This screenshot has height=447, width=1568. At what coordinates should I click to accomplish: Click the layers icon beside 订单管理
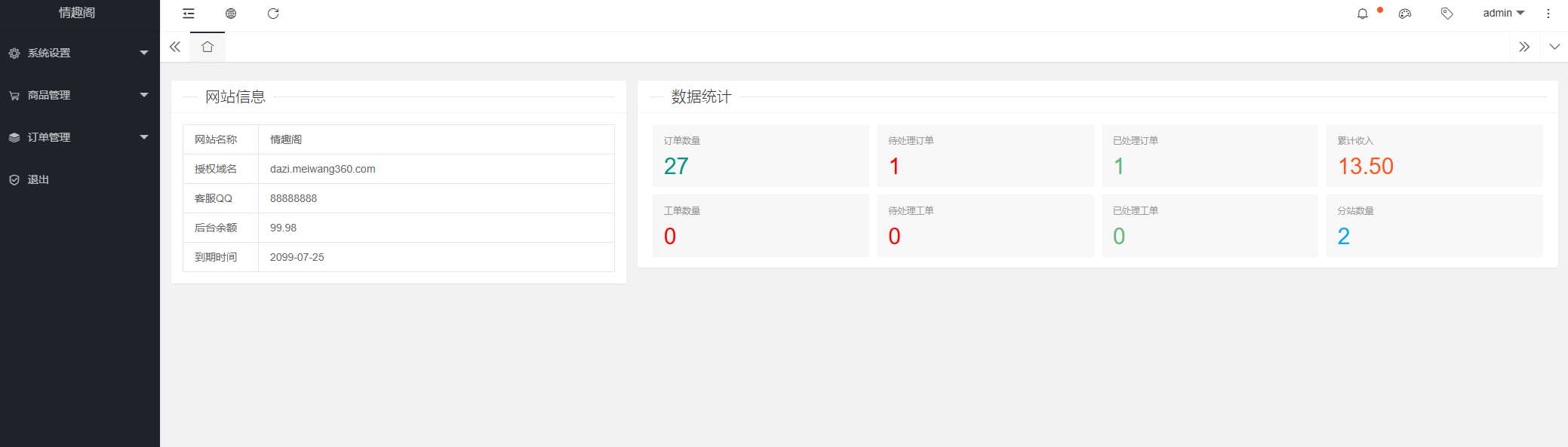(x=14, y=138)
